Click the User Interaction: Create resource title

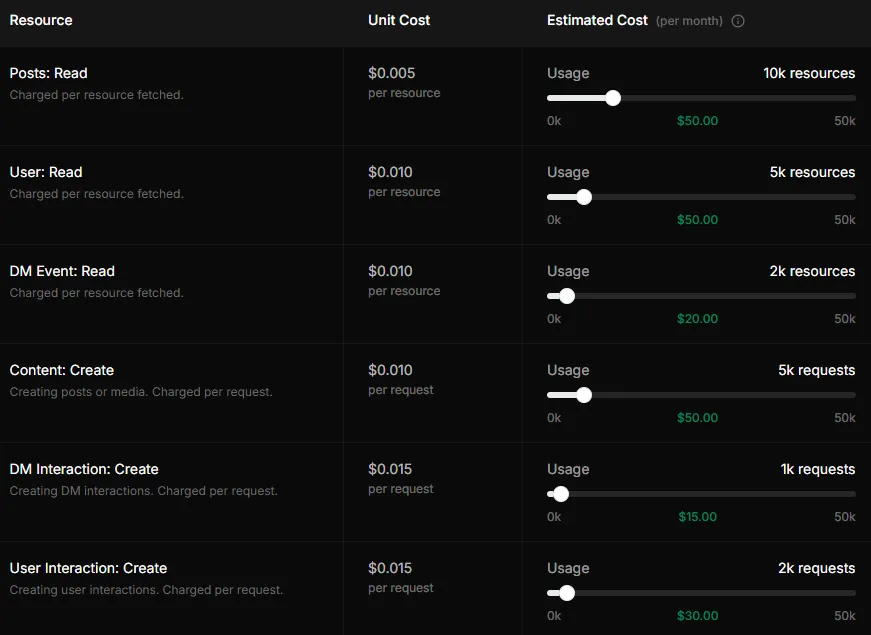tap(88, 568)
